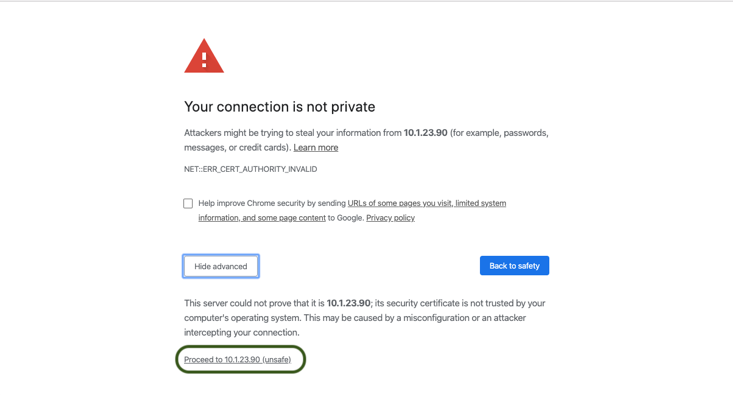The width and height of the screenshot is (733, 395).
Task: Click 'information, and some page content' link text
Action: (262, 218)
